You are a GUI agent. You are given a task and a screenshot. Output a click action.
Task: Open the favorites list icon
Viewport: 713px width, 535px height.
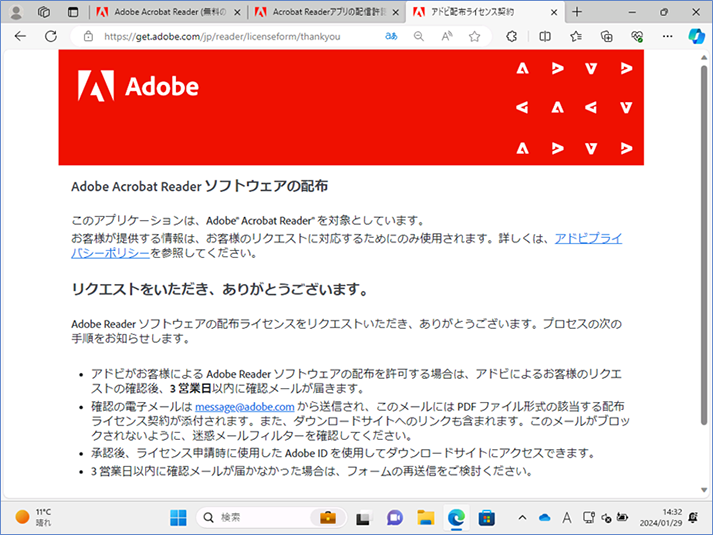(x=576, y=36)
